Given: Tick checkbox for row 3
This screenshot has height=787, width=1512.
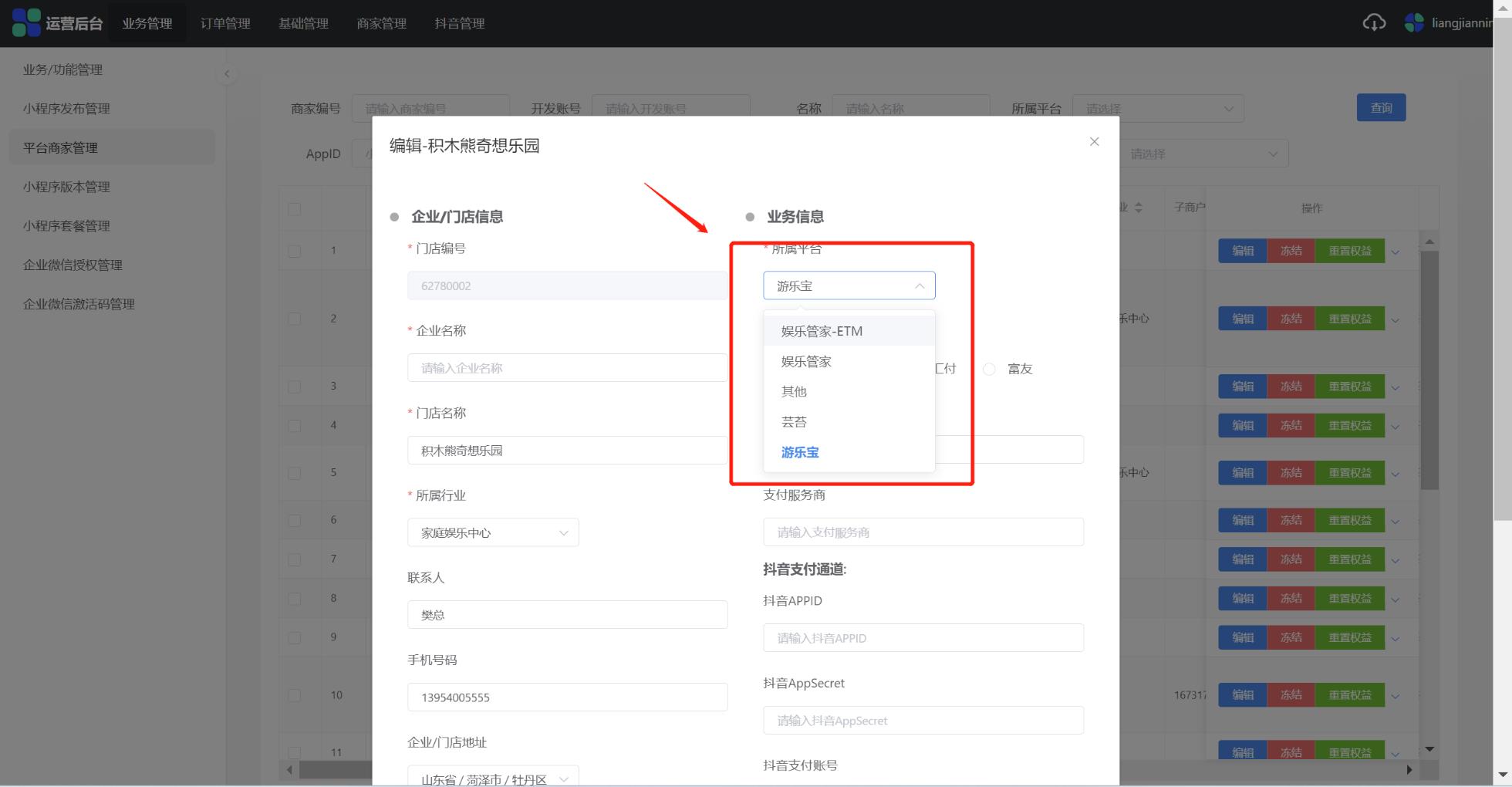Looking at the screenshot, I should (295, 386).
